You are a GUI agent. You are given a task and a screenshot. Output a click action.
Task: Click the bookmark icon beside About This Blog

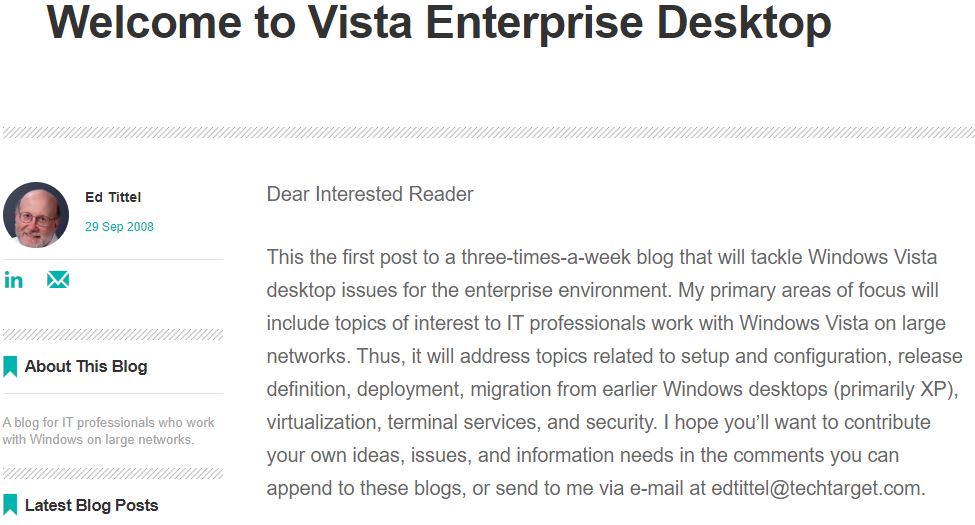(10, 367)
